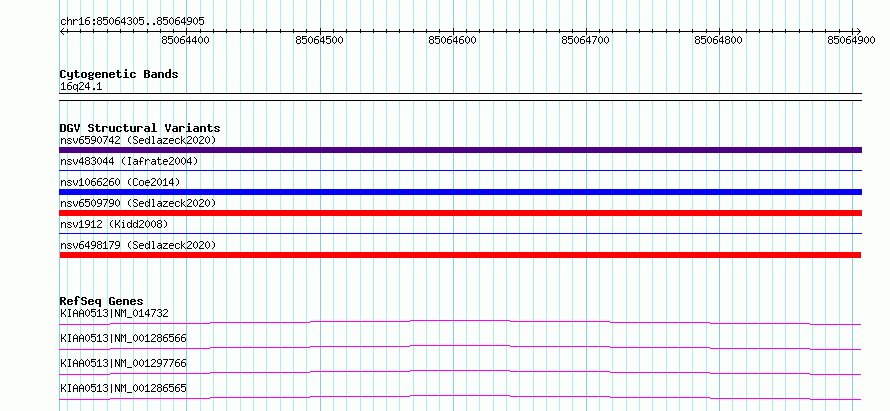Click the nsv1066260 (Coe2014) variant label
Screen dimensions: 890x411
tap(120, 182)
